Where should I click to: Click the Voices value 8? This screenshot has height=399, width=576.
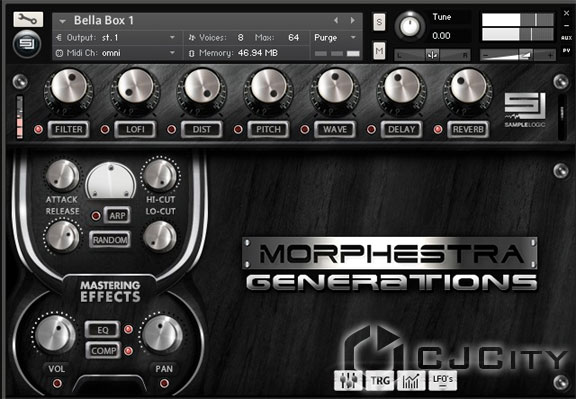tap(240, 37)
